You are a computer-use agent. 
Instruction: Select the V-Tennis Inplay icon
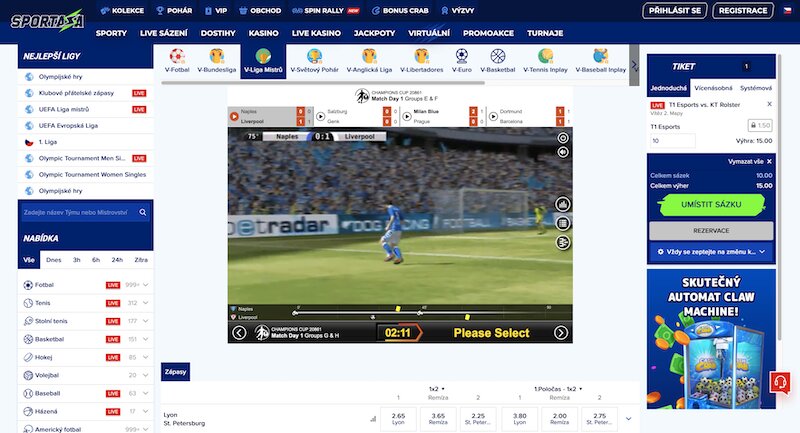tap(545, 61)
